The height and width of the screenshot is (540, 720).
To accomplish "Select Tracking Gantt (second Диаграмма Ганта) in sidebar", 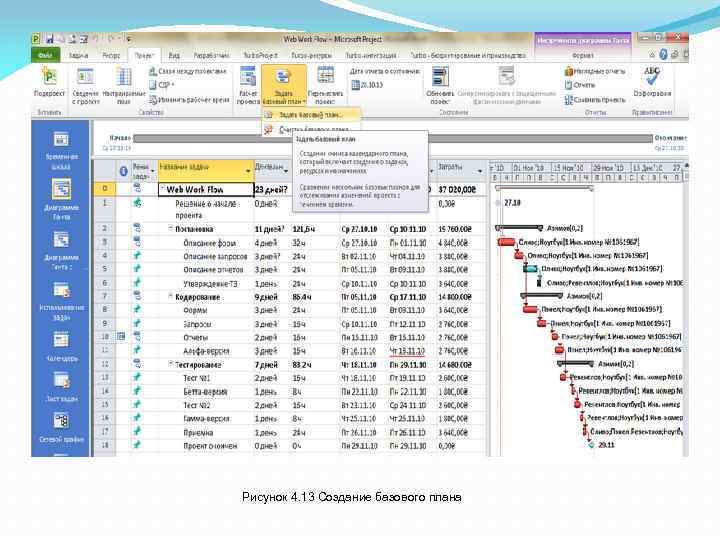I will 61,250.
